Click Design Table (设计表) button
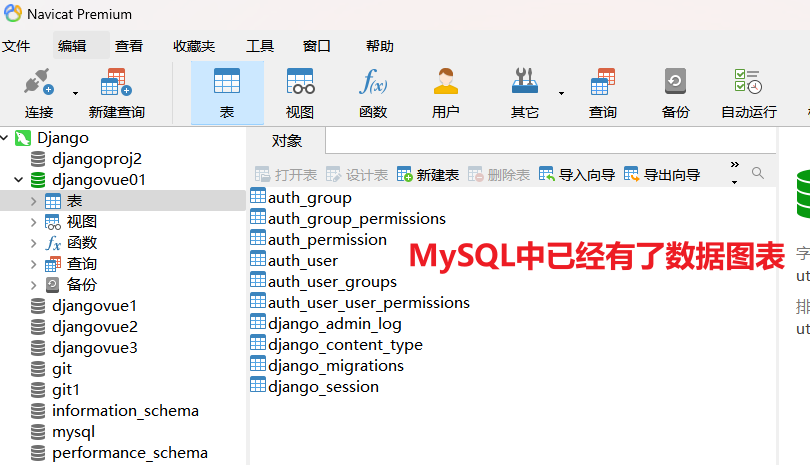The height and width of the screenshot is (465, 810). point(357,175)
